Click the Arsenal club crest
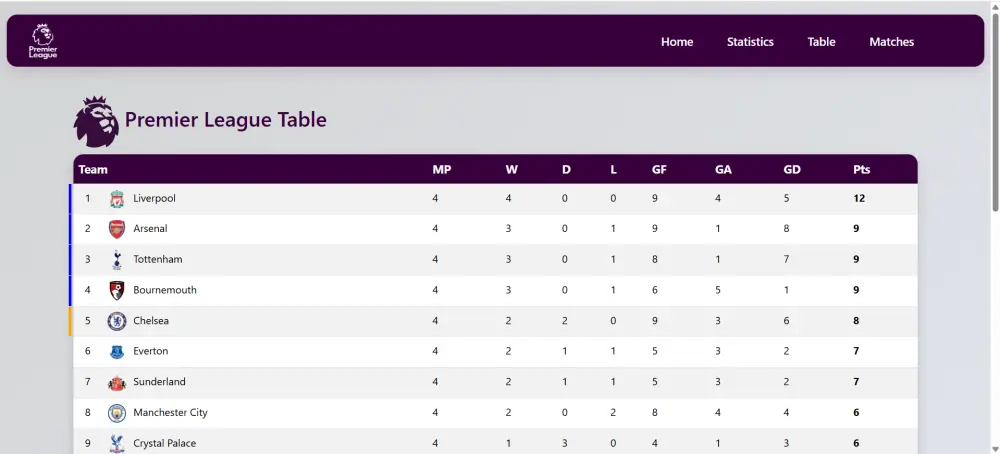This screenshot has height=454, width=1000. pos(117,229)
